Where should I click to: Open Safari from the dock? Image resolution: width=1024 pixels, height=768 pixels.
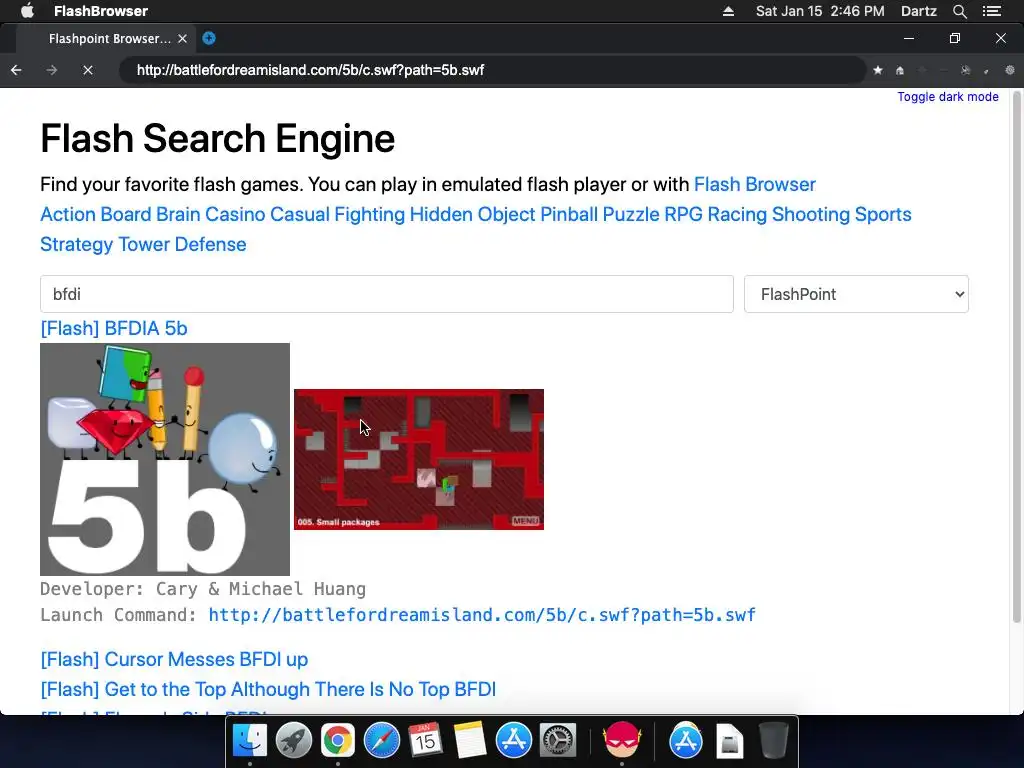(382, 741)
